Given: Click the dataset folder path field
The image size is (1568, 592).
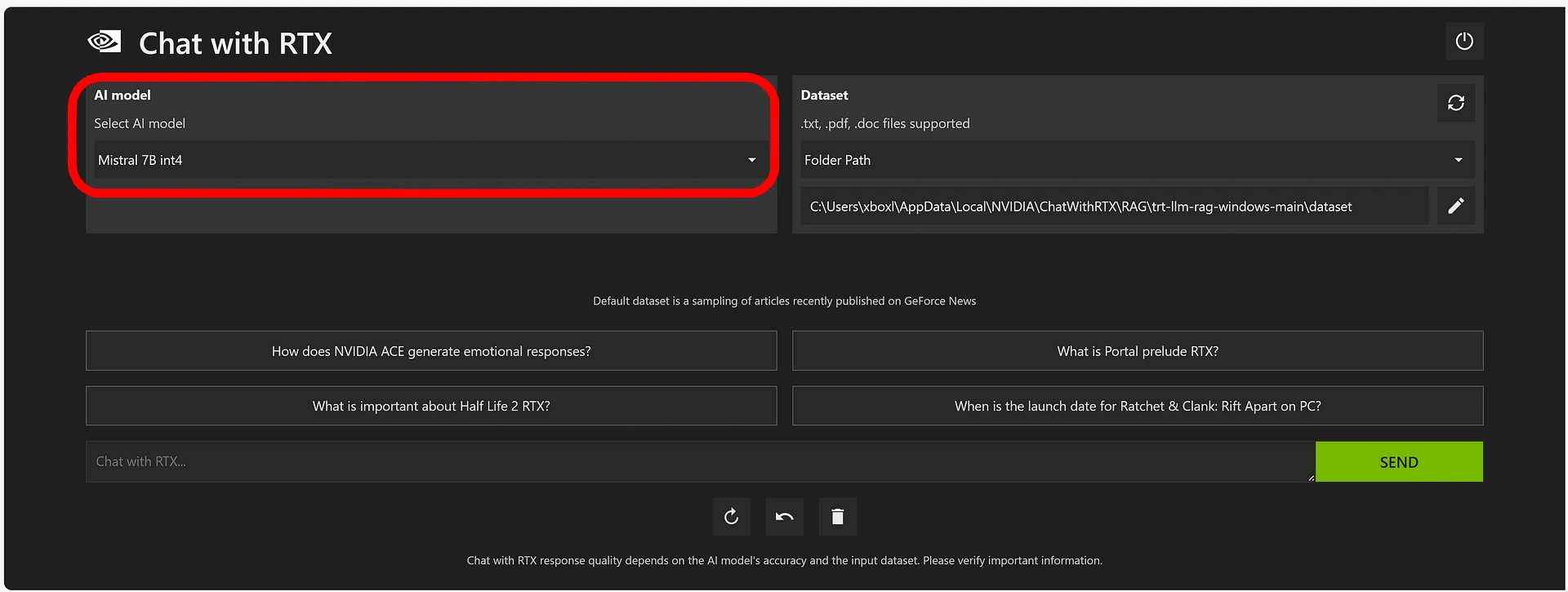Looking at the screenshot, I should (1114, 207).
